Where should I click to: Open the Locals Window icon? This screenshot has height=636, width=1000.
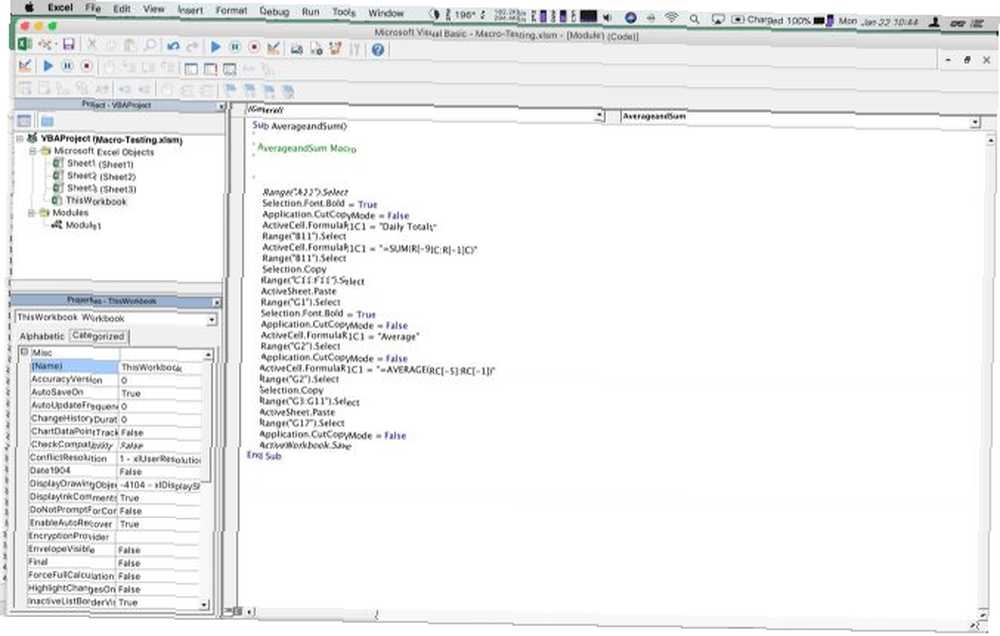(x=191, y=69)
